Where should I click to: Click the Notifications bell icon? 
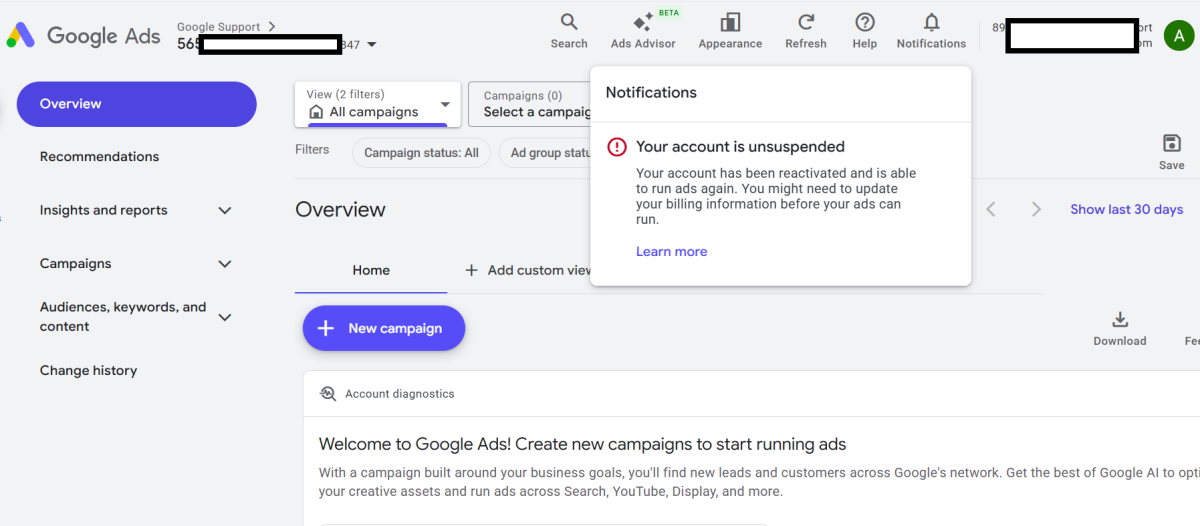931,23
